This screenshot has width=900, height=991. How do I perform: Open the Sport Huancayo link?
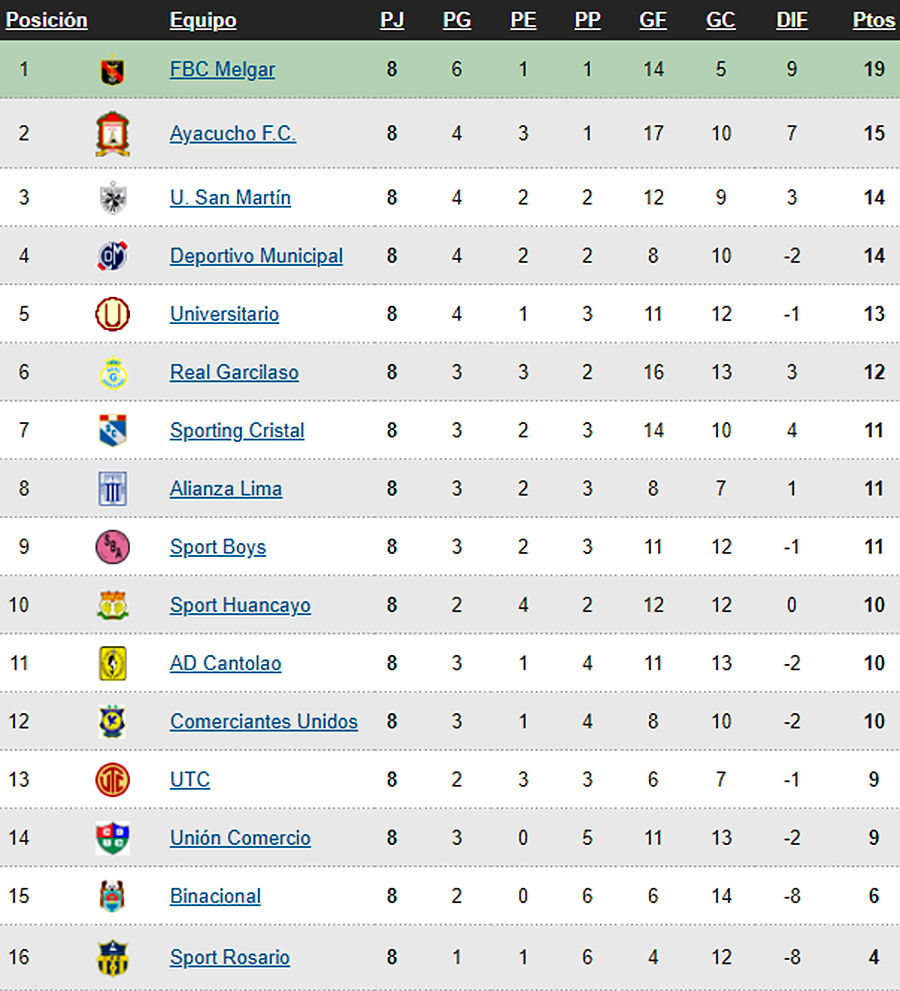240,605
